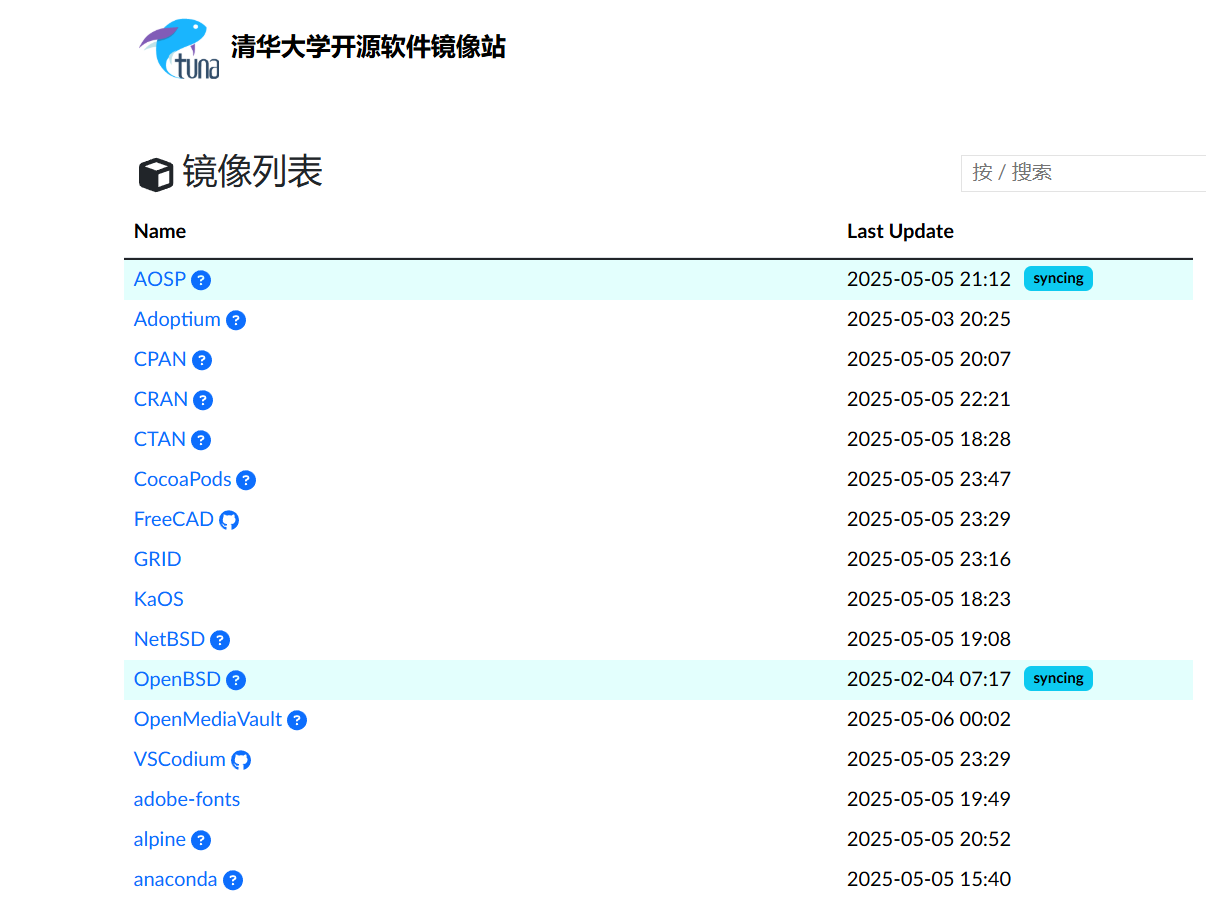
Task: Select the adobe-fonts date 2025-05-05 19:49
Action: tap(929, 799)
